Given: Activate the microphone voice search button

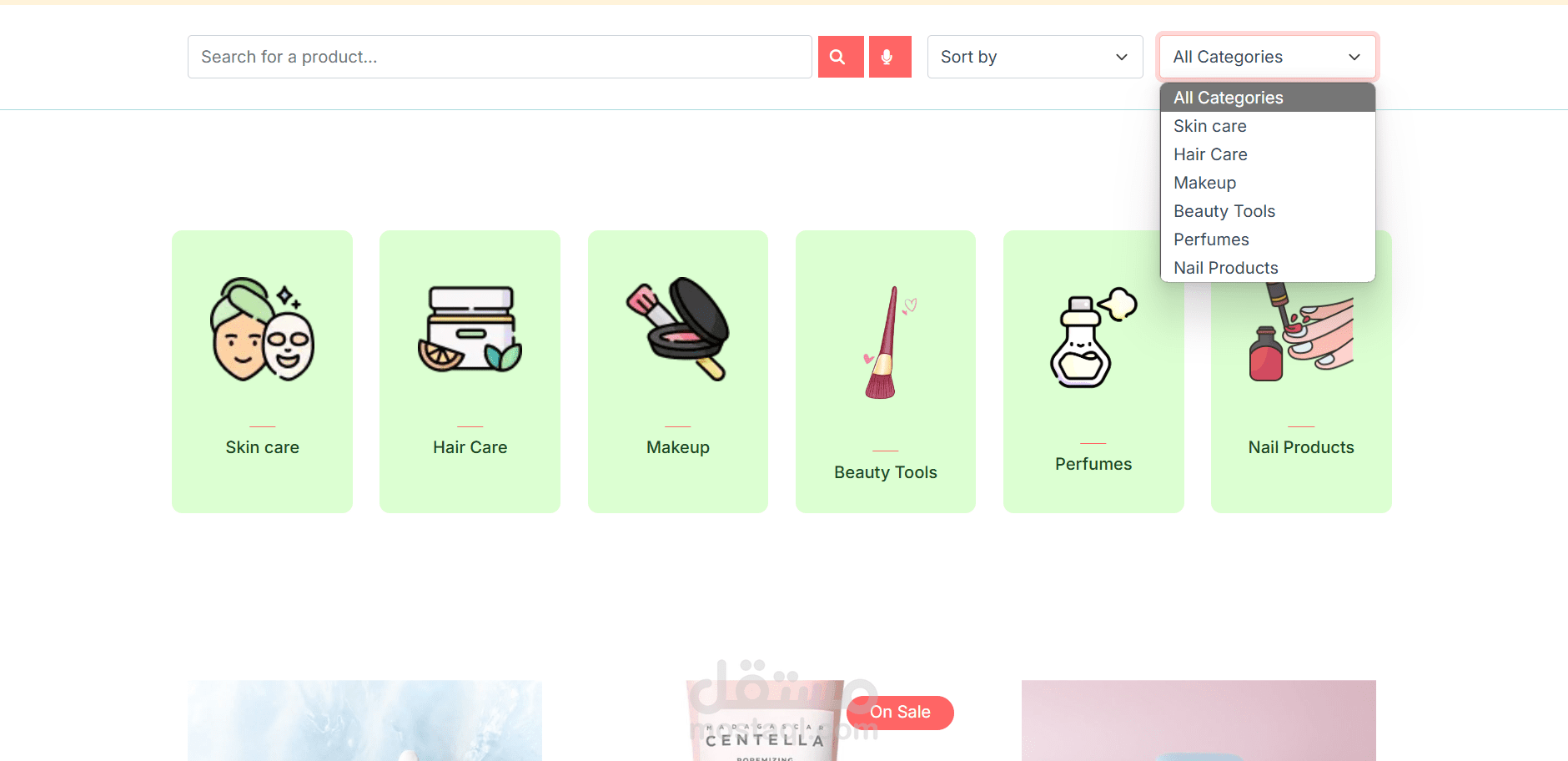Looking at the screenshot, I should [890, 57].
